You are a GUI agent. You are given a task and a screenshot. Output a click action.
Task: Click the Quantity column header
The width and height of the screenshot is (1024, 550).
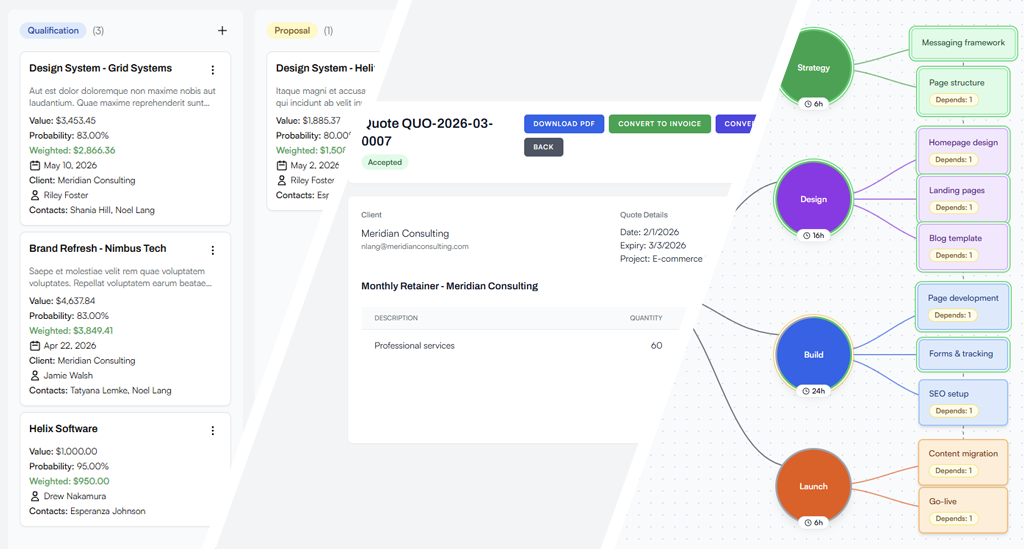click(646, 318)
